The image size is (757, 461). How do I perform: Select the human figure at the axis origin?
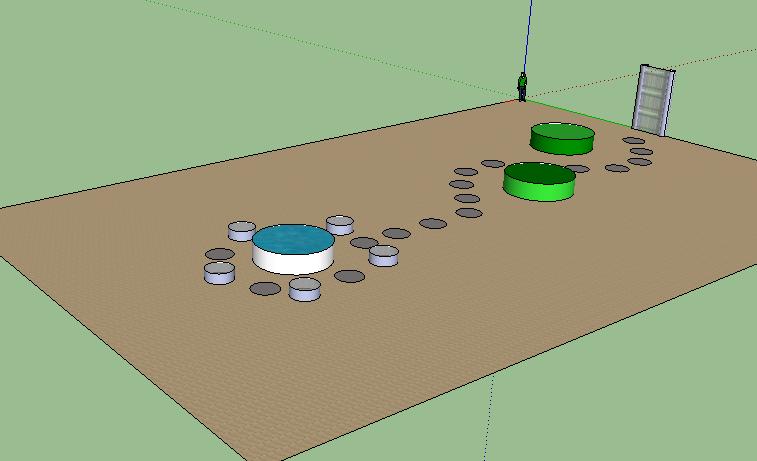pyautogui.click(x=521, y=87)
